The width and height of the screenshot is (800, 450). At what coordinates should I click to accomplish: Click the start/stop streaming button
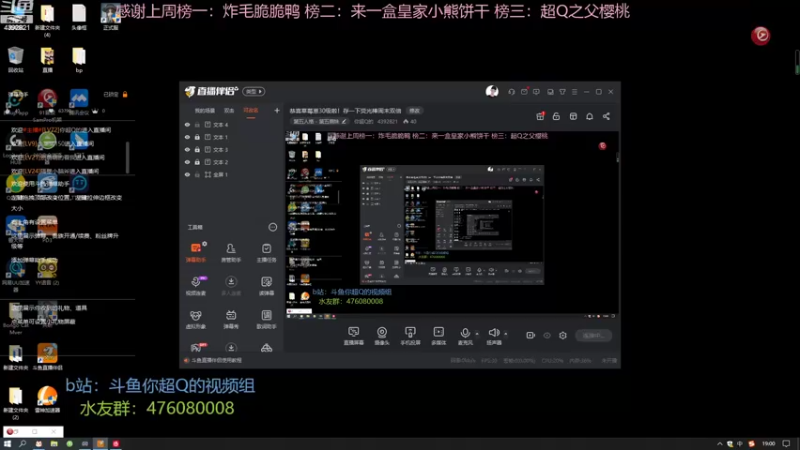tap(594, 335)
